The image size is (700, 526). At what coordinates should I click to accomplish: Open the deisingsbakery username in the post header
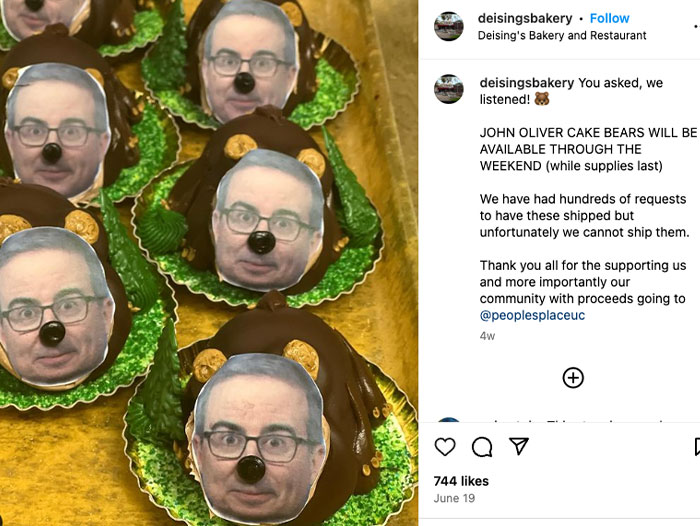[x=526, y=18]
